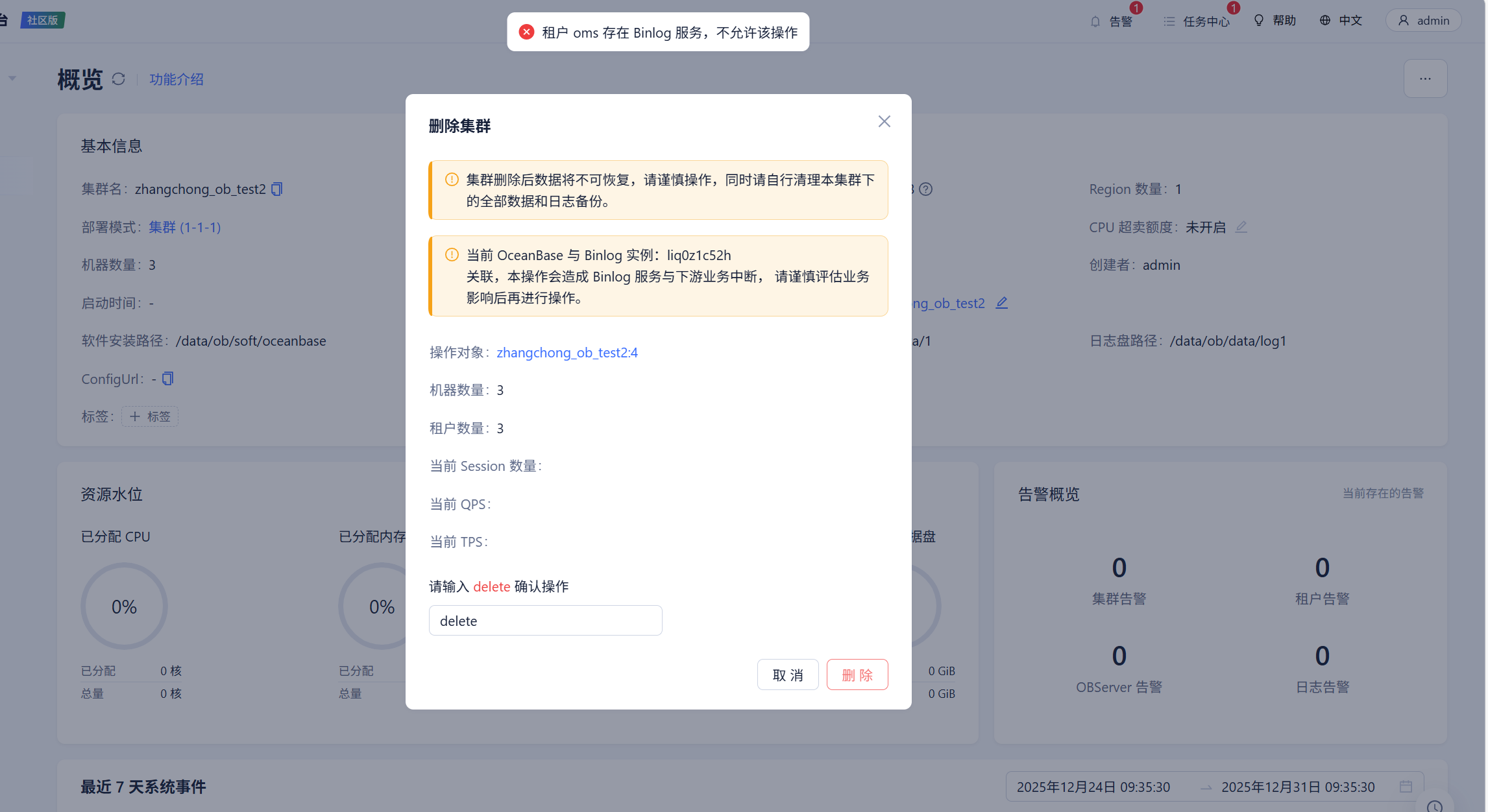Copy the ConfigUrl value
Image resolution: width=1488 pixels, height=812 pixels.
167,379
